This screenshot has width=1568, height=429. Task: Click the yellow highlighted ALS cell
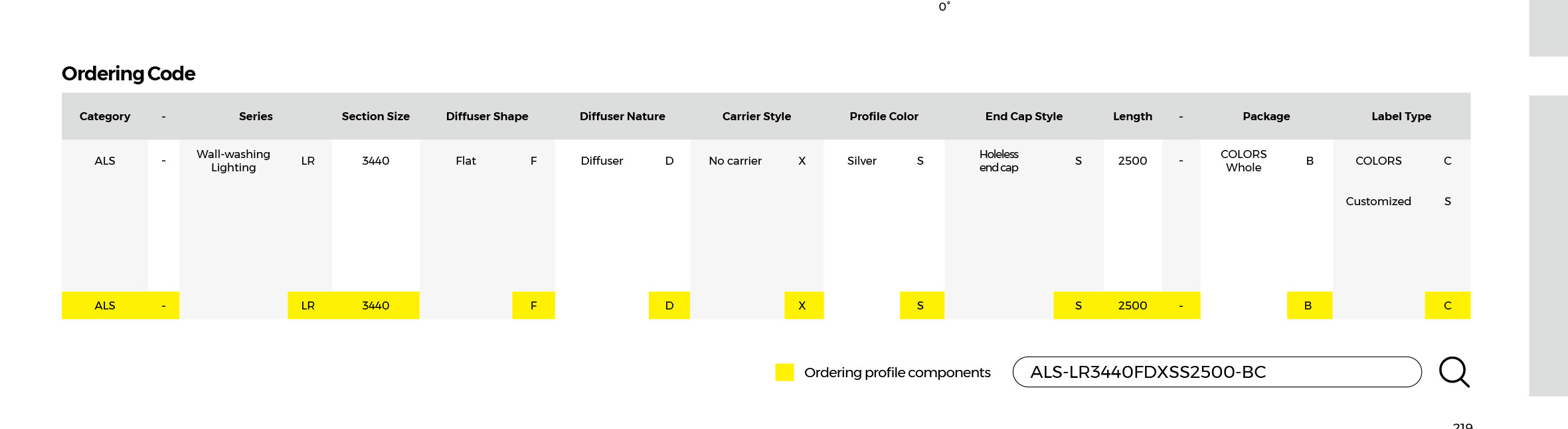pos(105,305)
